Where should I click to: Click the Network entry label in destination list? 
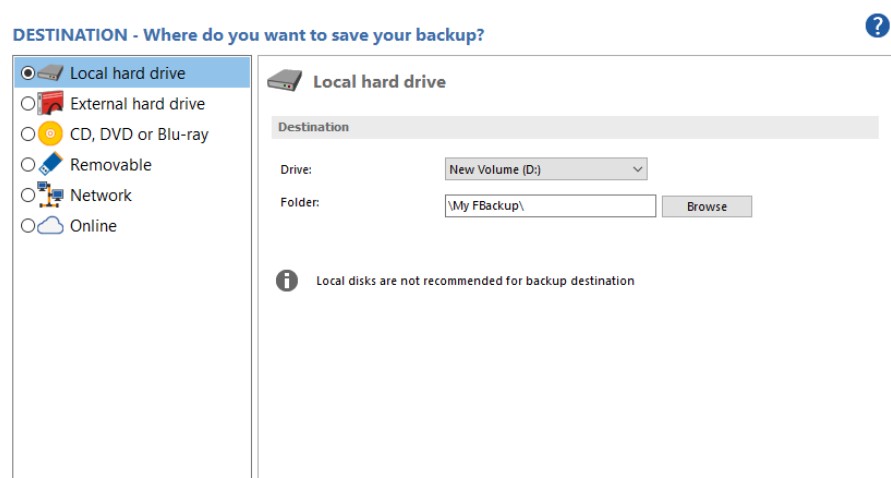[101, 195]
